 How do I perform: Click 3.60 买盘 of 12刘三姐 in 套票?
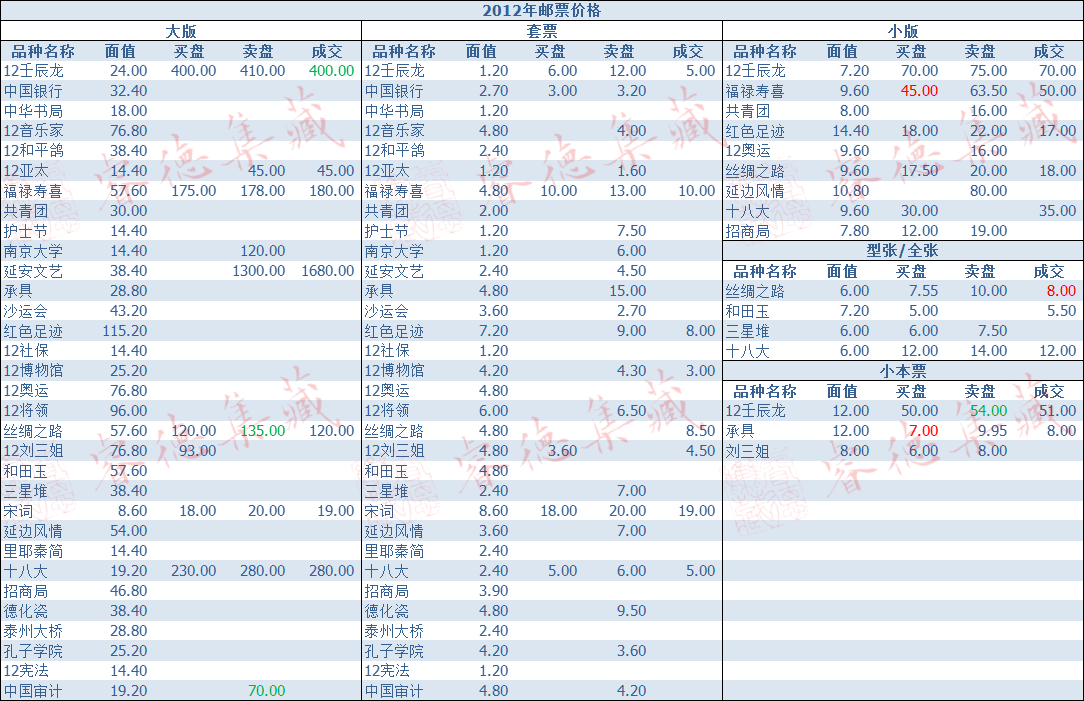(x=563, y=451)
